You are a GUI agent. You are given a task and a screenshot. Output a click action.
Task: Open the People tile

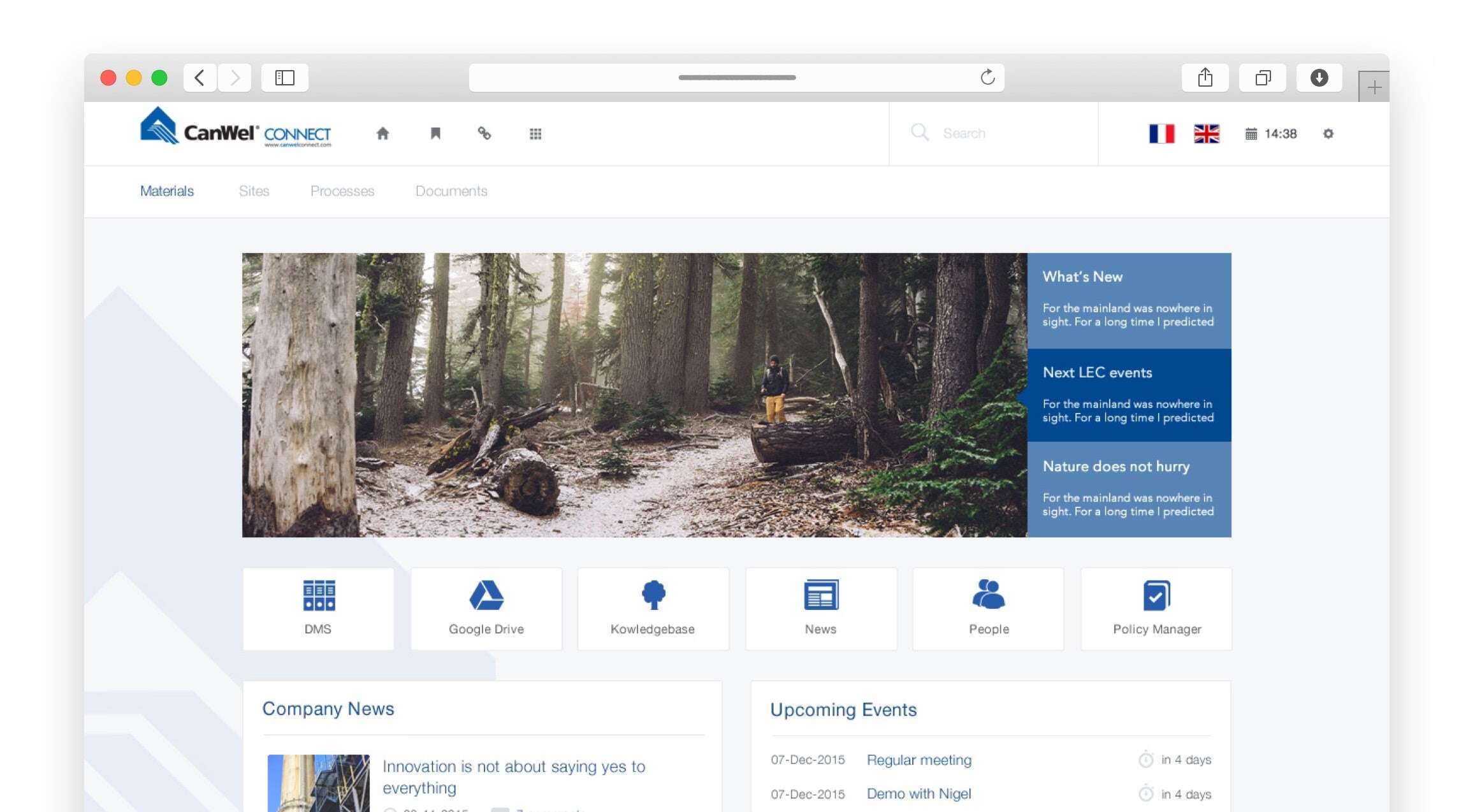pos(989,609)
